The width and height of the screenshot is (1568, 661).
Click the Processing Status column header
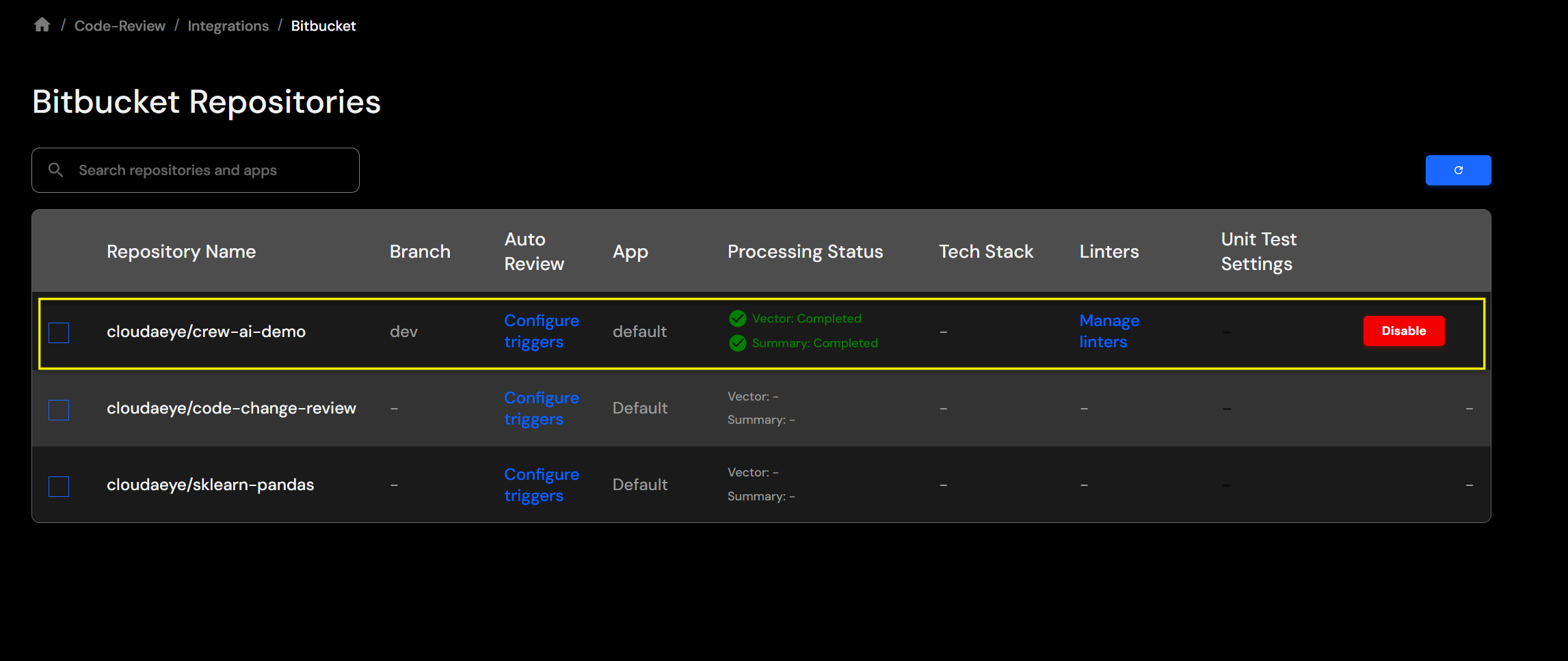tap(805, 251)
